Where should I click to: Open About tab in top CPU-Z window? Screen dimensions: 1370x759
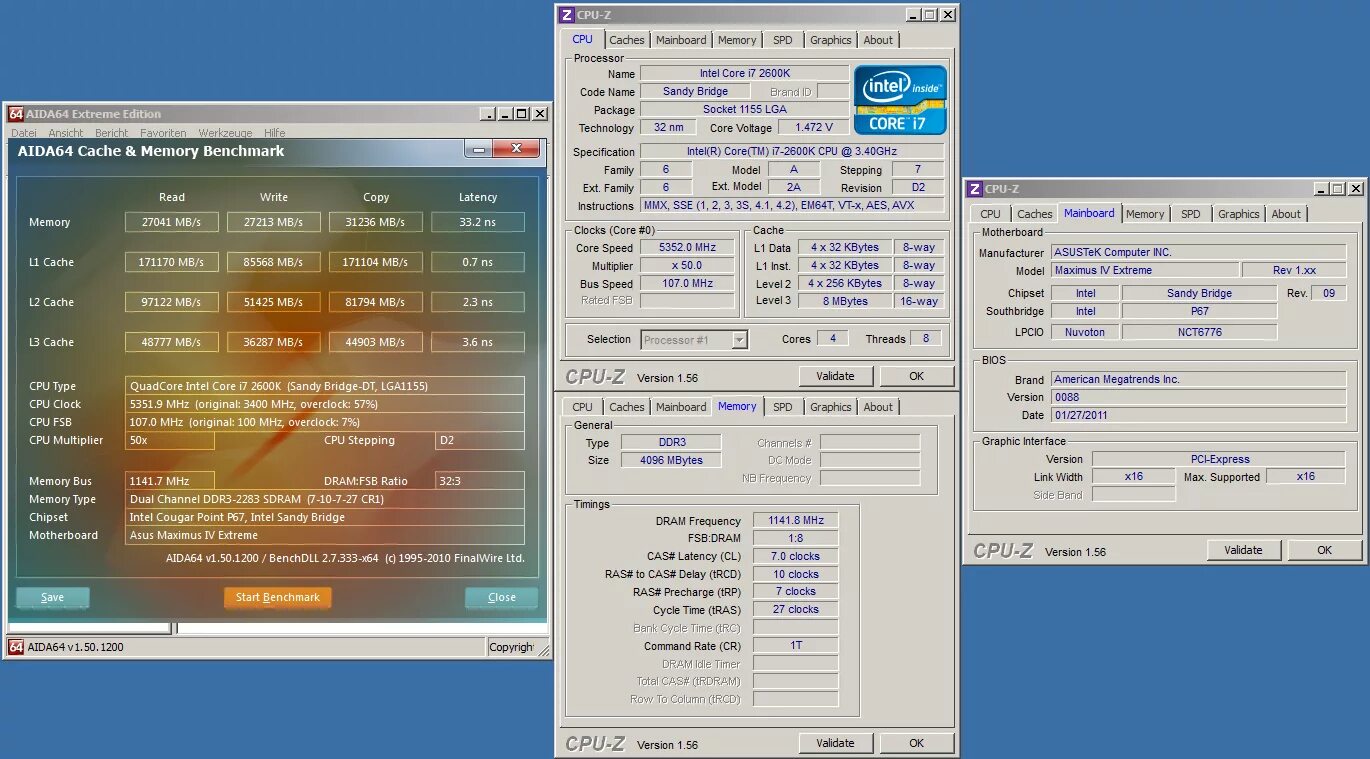[878, 40]
